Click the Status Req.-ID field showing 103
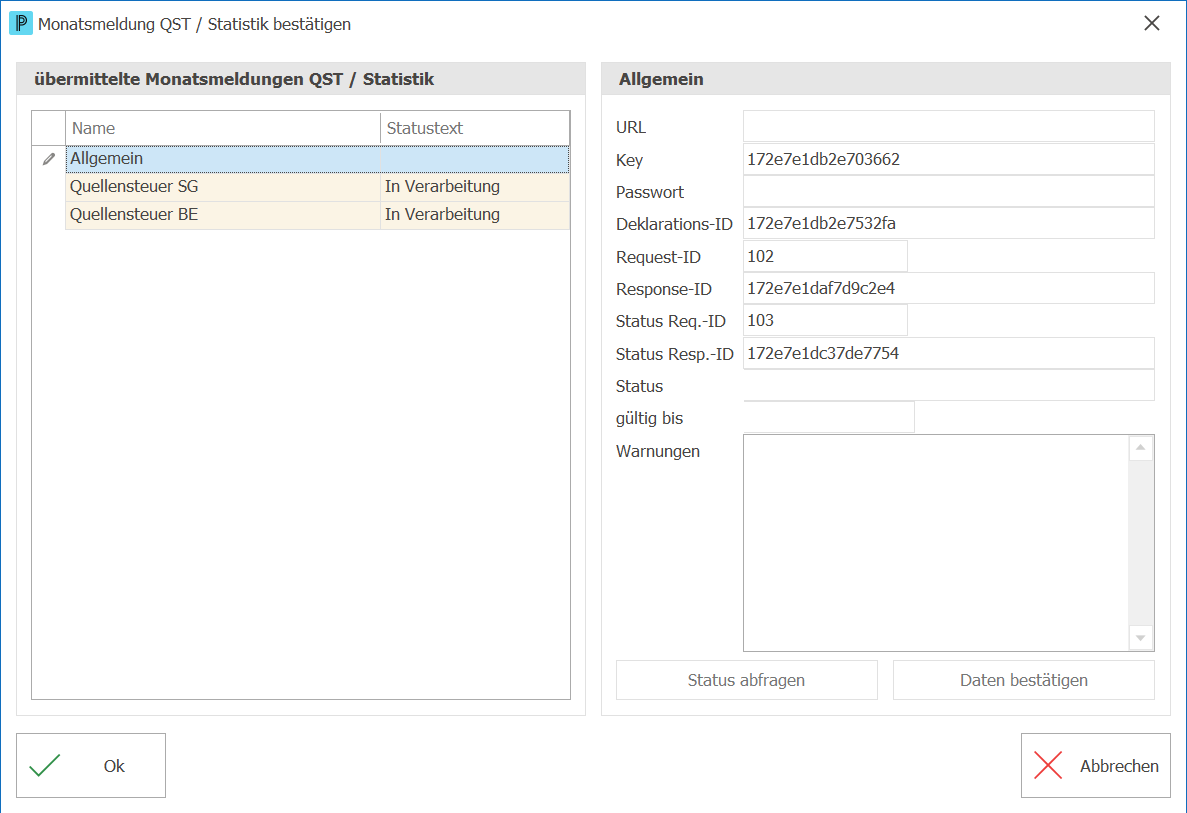Viewport: 1187px width, 813px height. (825, 320)
